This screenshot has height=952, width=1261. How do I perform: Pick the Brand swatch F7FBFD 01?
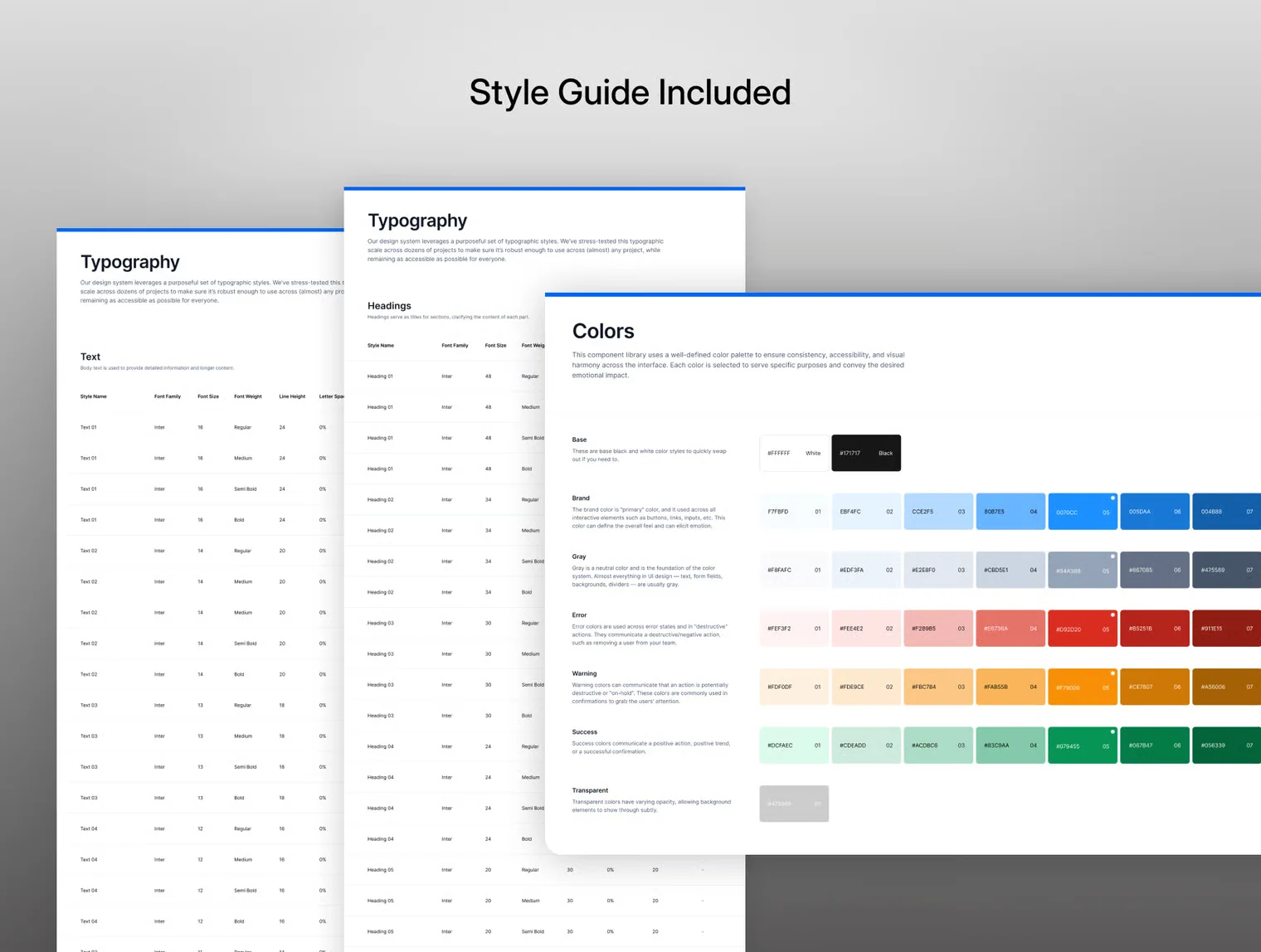coord(794,512)
